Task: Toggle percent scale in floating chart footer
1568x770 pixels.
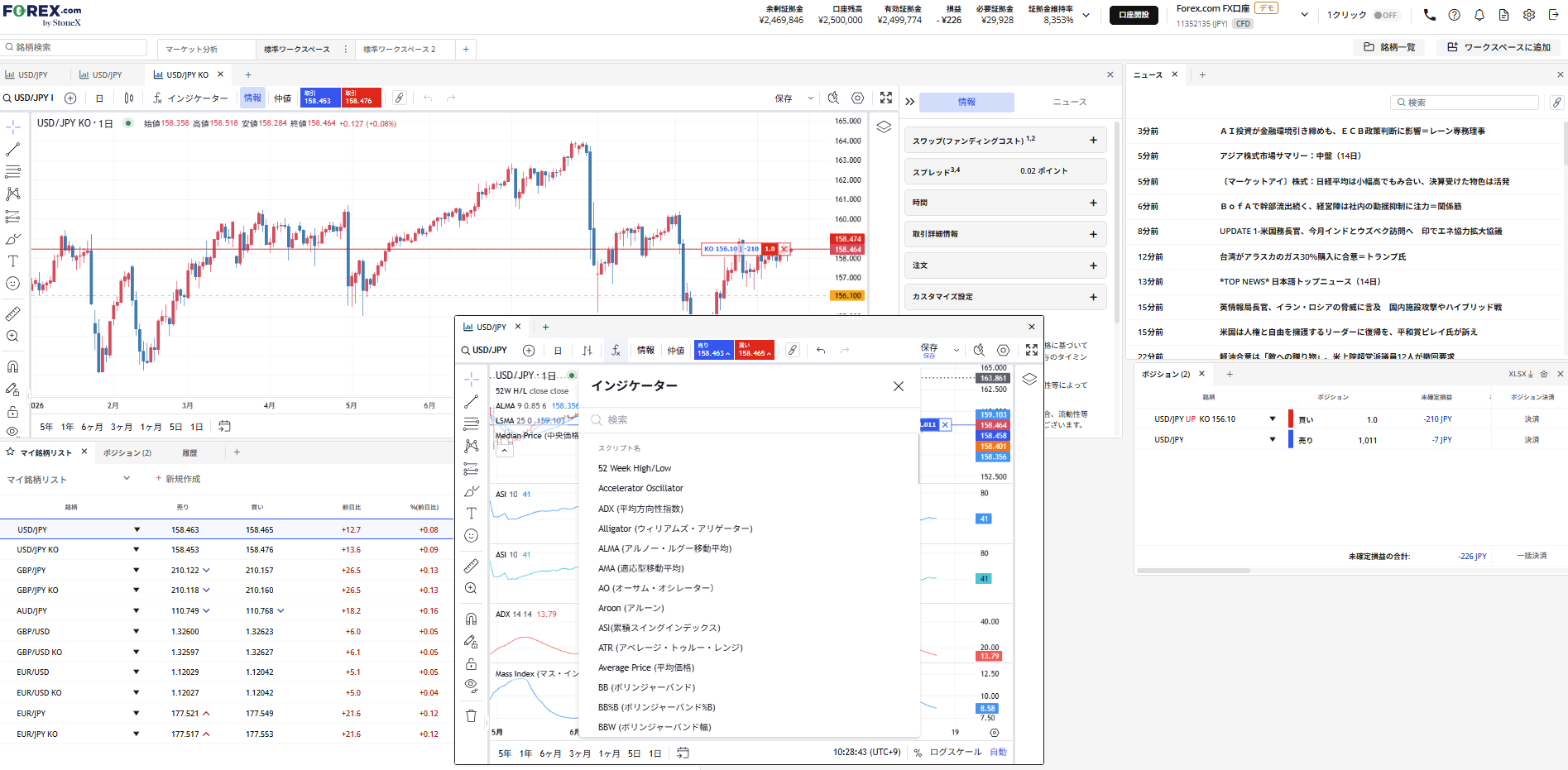Action: [x=918, y=753]
